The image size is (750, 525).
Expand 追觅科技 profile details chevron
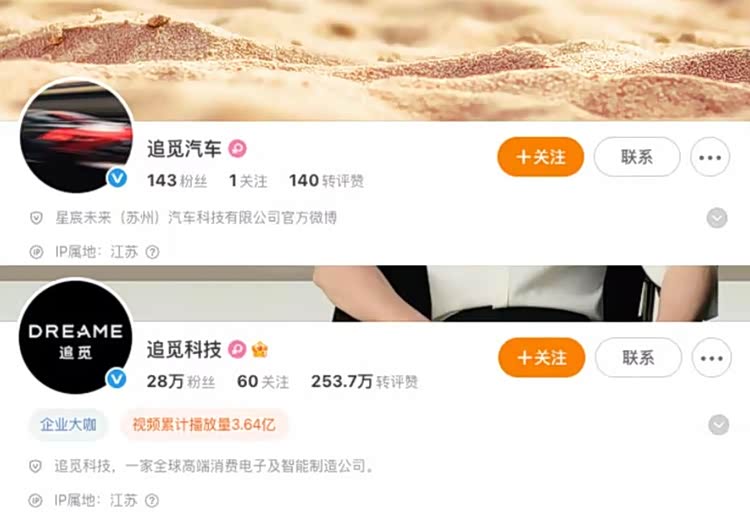pos(718,425)
